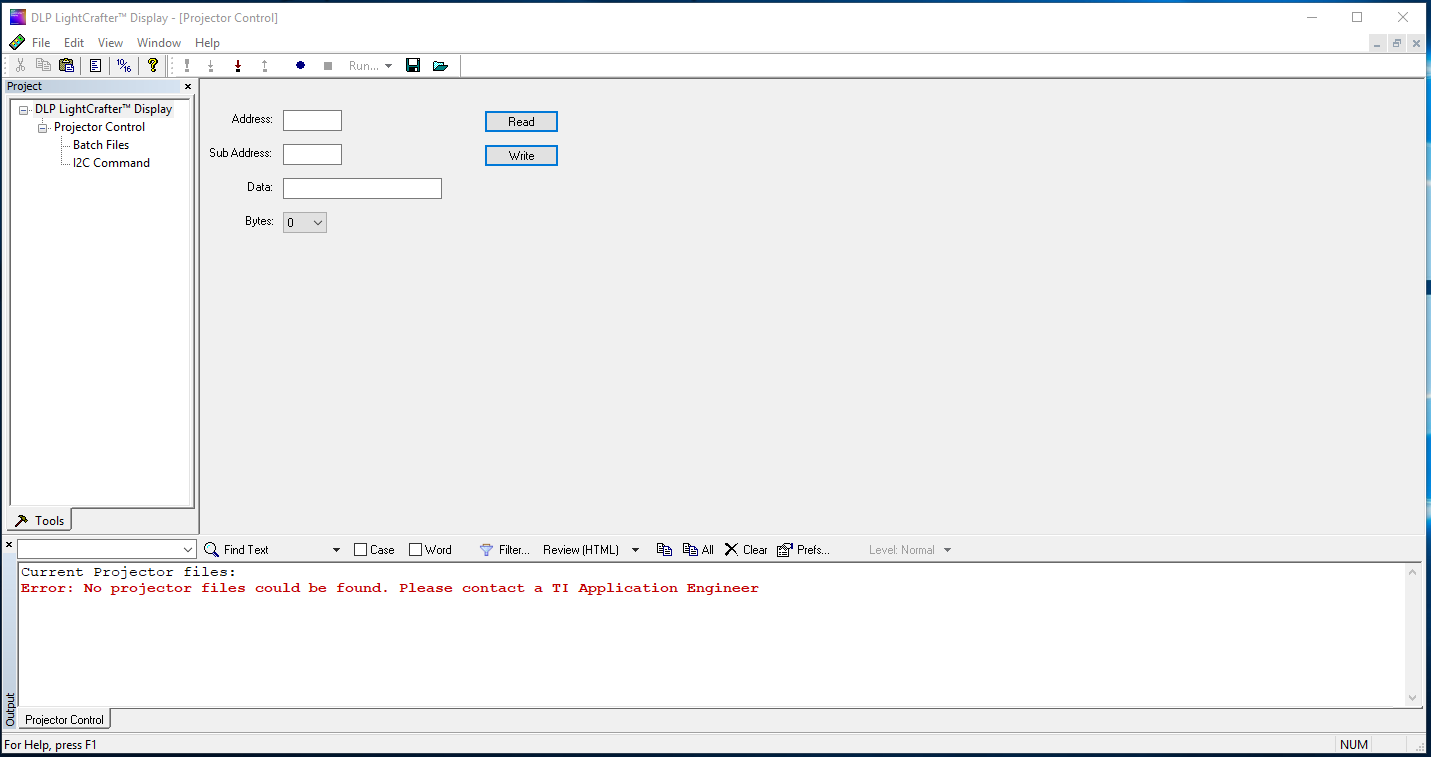Run the batch file using red exclamation icon
1431x757 pixels.
[x=187, y=65]
